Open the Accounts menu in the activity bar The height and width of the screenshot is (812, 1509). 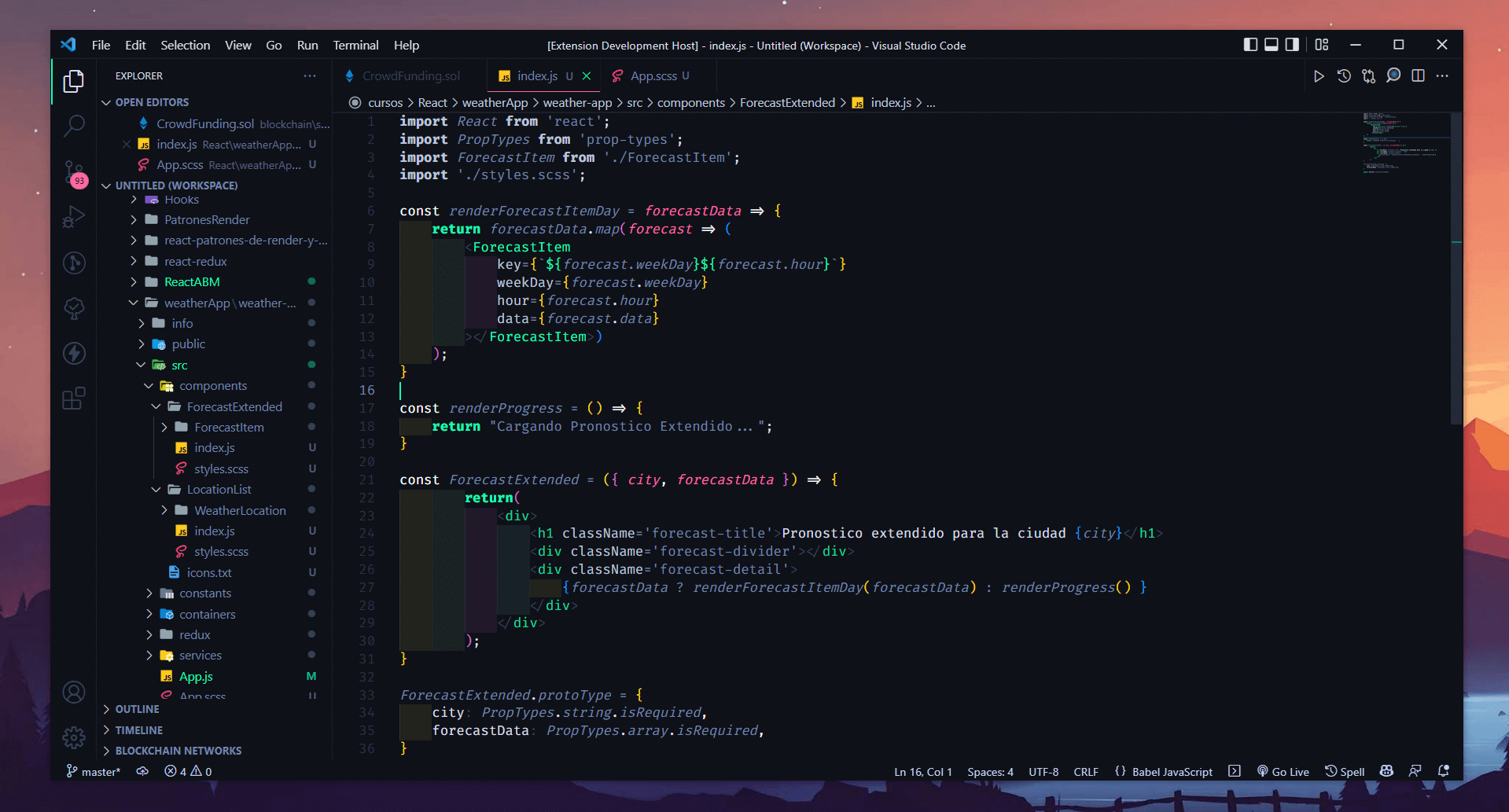[x=74, y=693]
